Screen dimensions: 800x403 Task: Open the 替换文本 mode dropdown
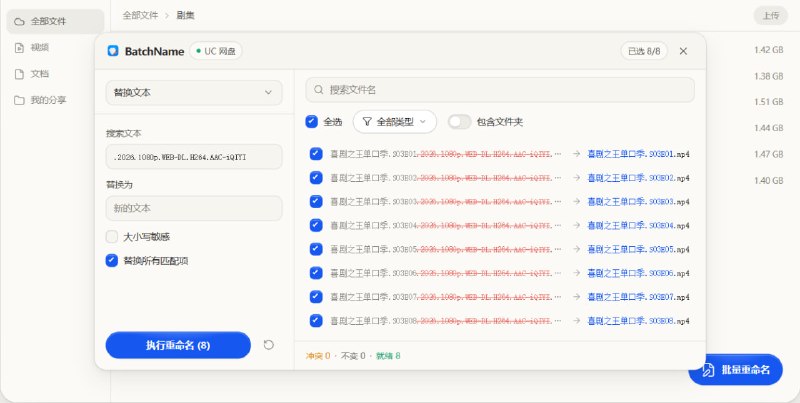coord(194,93)
